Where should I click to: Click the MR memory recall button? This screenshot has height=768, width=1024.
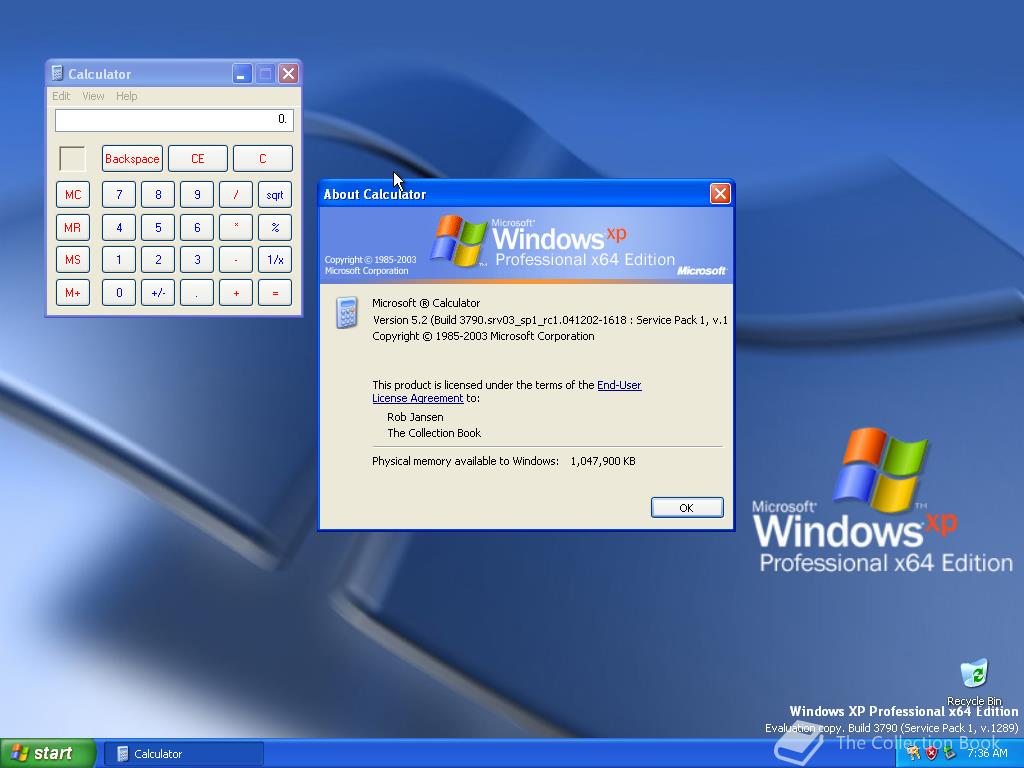click(72, 227)
